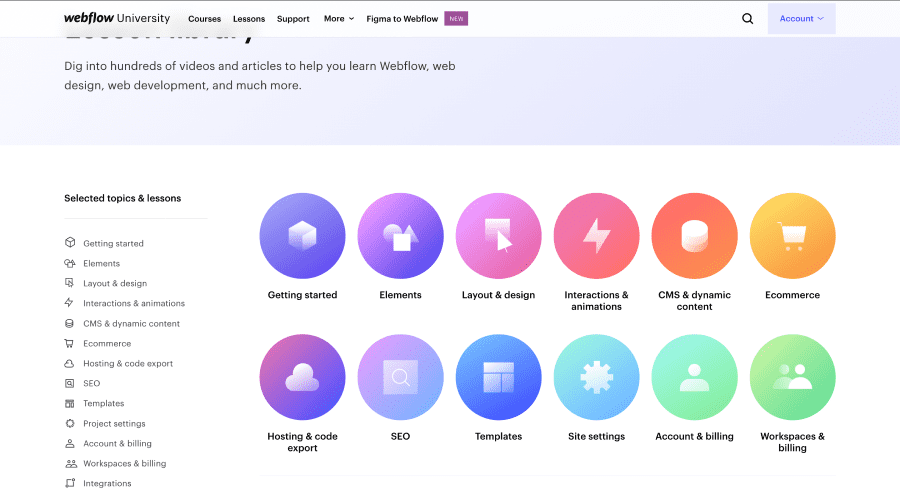
Task: Select Layout & design link in sidebar list
Action: tap(115, 284)
